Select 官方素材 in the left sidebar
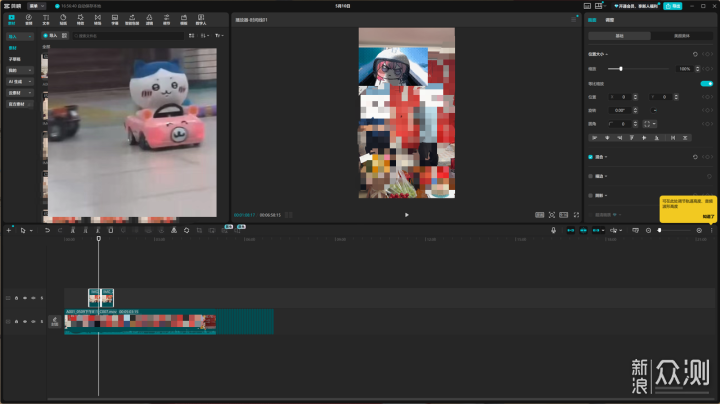Viewport: 720px width, 404px height. [x=19, y=104]
